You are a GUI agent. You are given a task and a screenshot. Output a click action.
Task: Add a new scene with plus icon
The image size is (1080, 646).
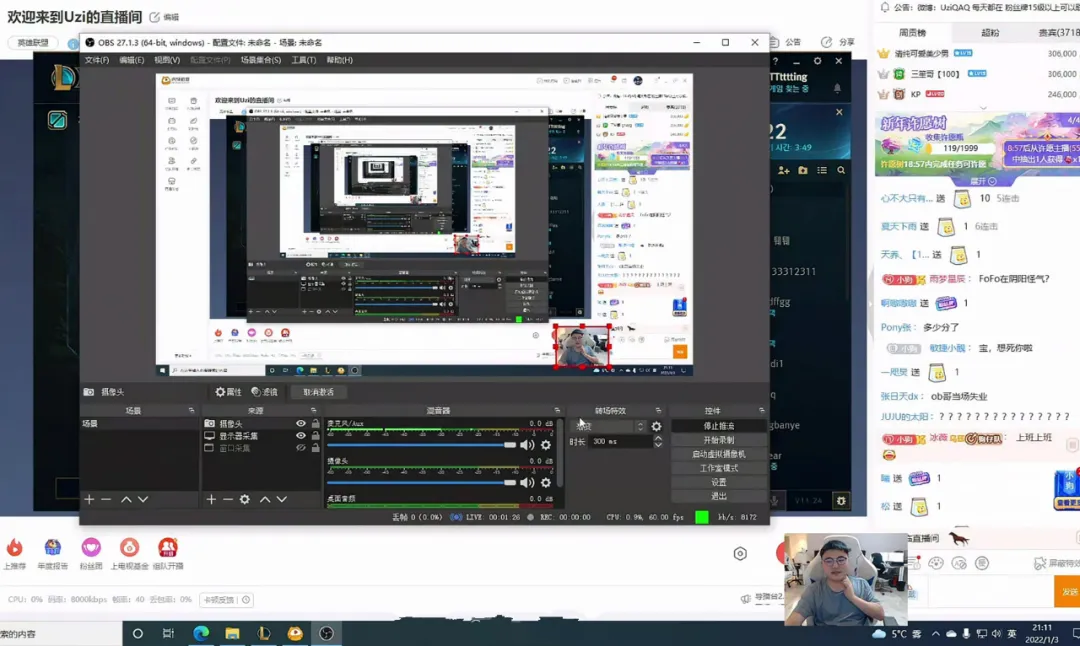[x=89, y=499]
